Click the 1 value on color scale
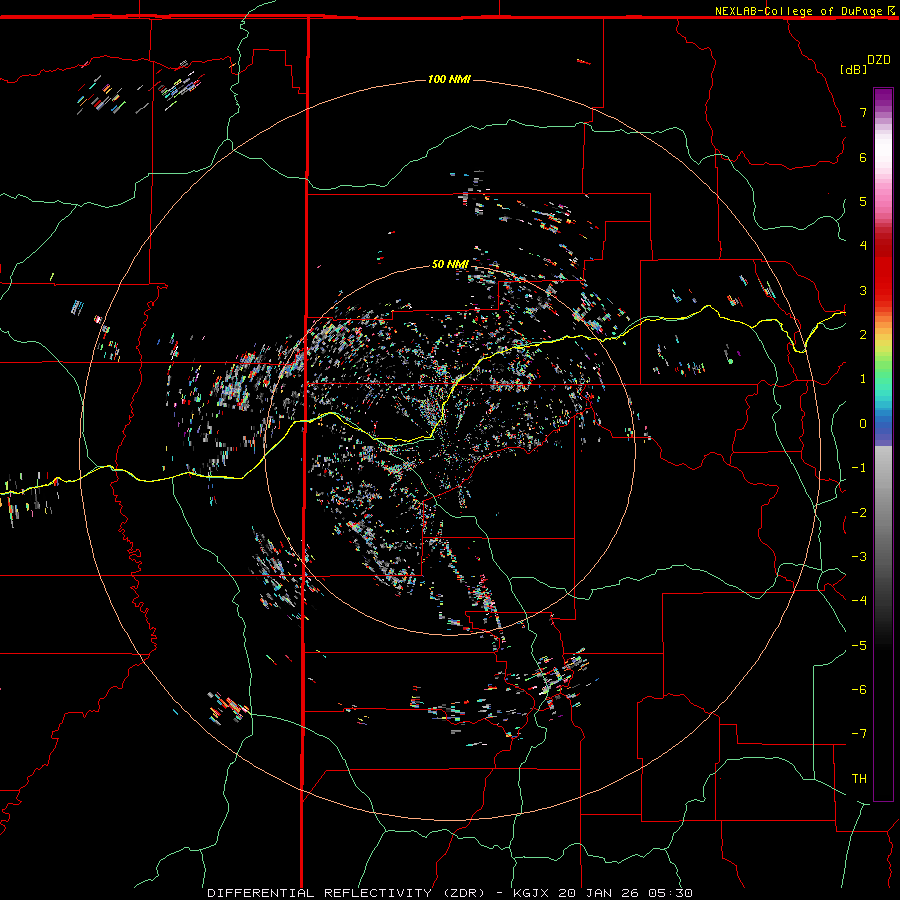Viewport: 900px width, 900px height. [863, 379]
